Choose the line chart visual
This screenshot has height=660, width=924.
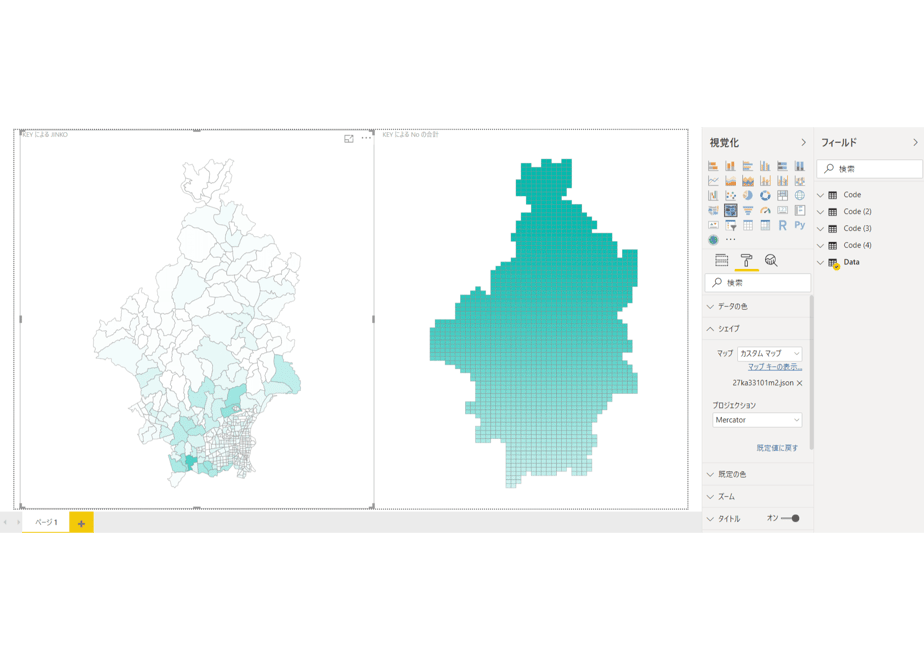pyautogui.click(x=713, y=181)
